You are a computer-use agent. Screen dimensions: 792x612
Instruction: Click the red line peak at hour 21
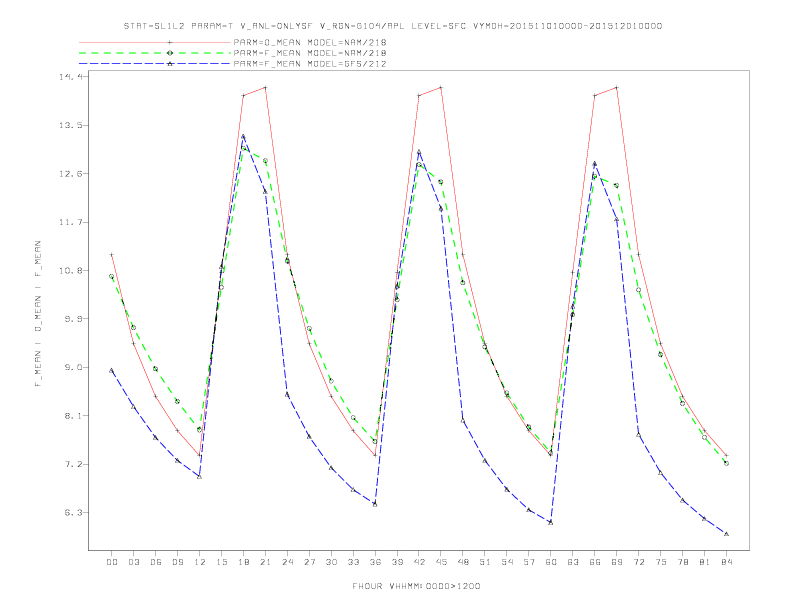[265, 87]
